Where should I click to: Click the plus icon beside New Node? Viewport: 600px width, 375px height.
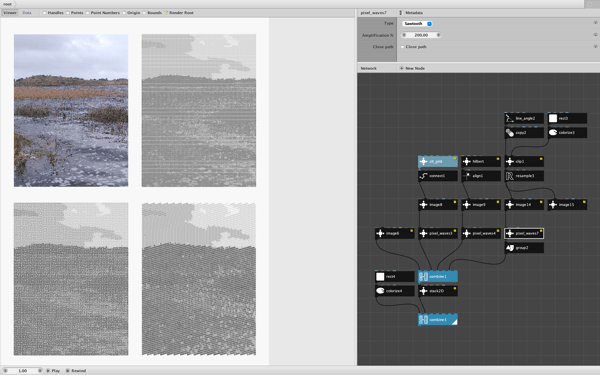tap(401, 68)
